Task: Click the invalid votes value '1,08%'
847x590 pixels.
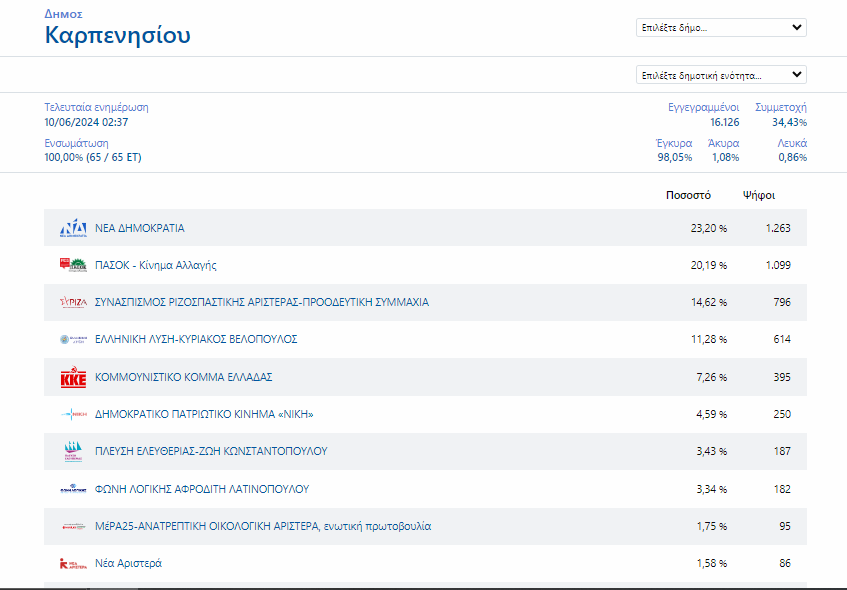Action: [x=725, y=158]
